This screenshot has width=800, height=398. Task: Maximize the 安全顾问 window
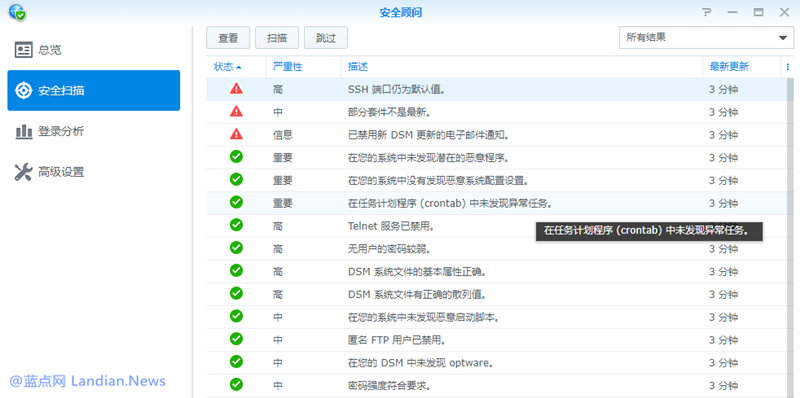pyautogui.click(x=759, y=12)
